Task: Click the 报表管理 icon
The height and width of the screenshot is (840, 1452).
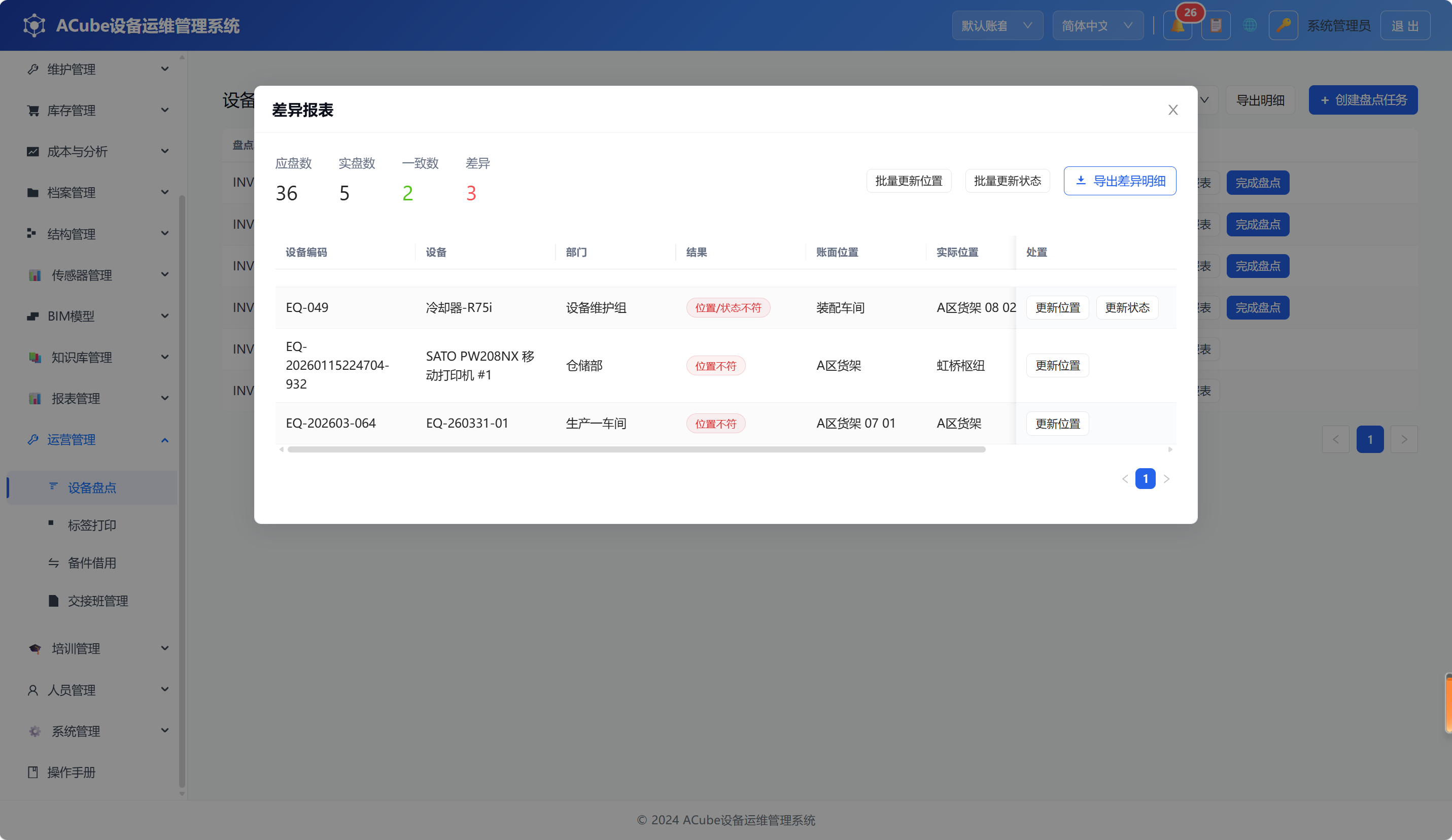Action: pos(35,399)
